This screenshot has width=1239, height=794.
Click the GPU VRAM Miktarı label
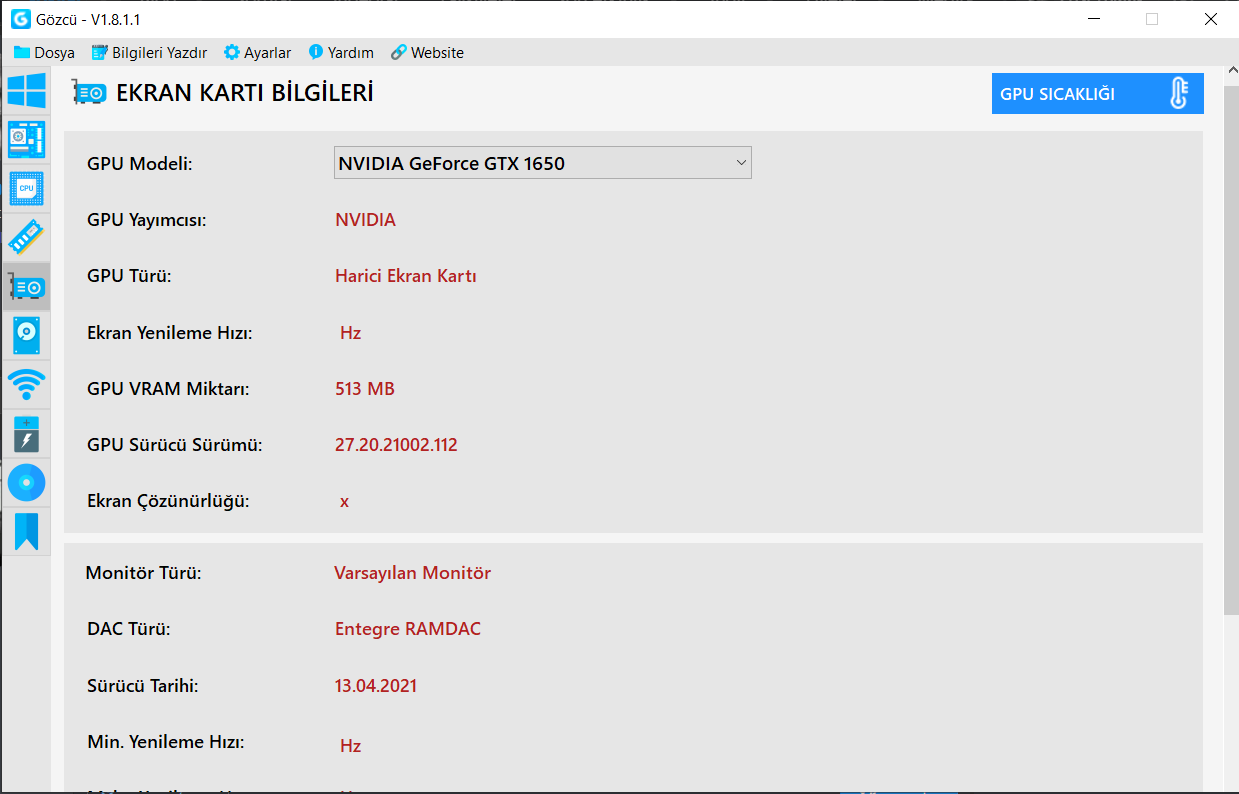click(168, 389)
